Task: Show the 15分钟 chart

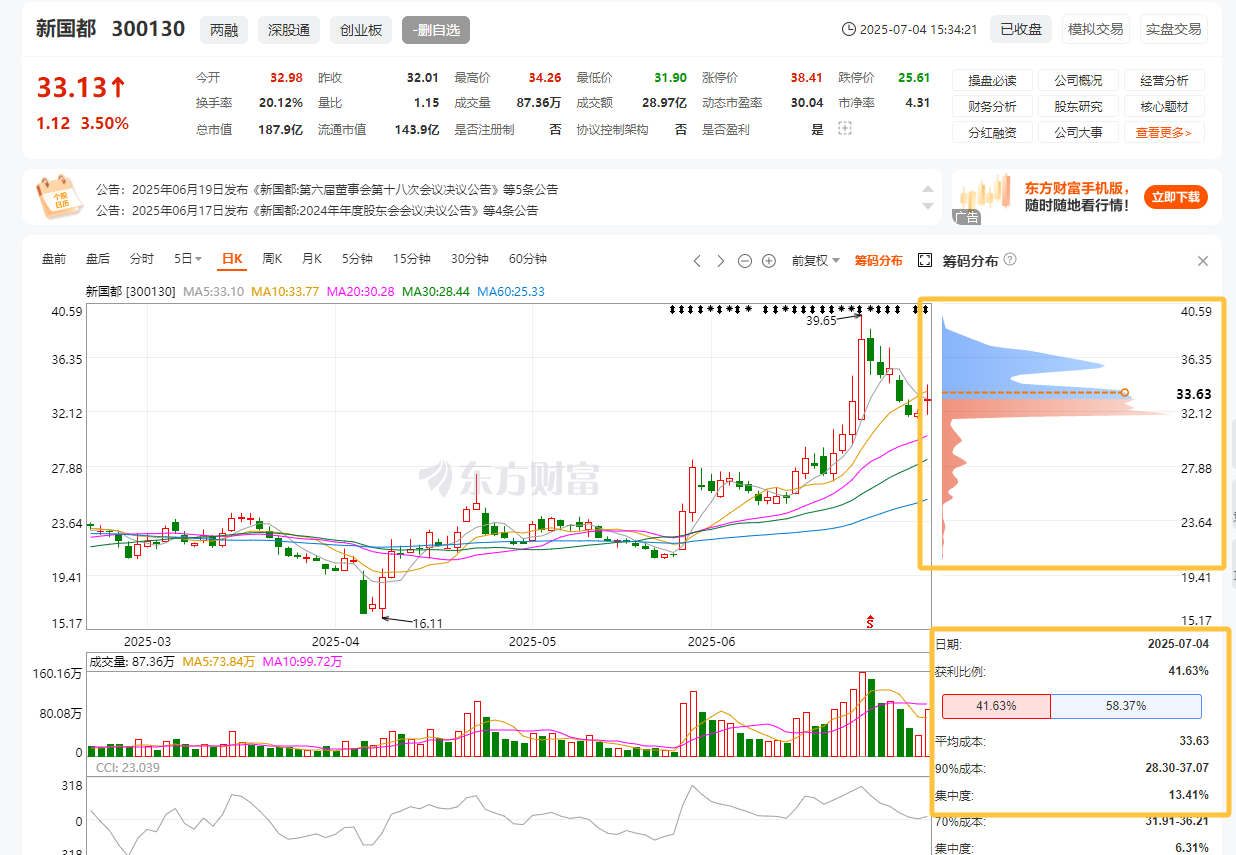Action: coord(411,259)
